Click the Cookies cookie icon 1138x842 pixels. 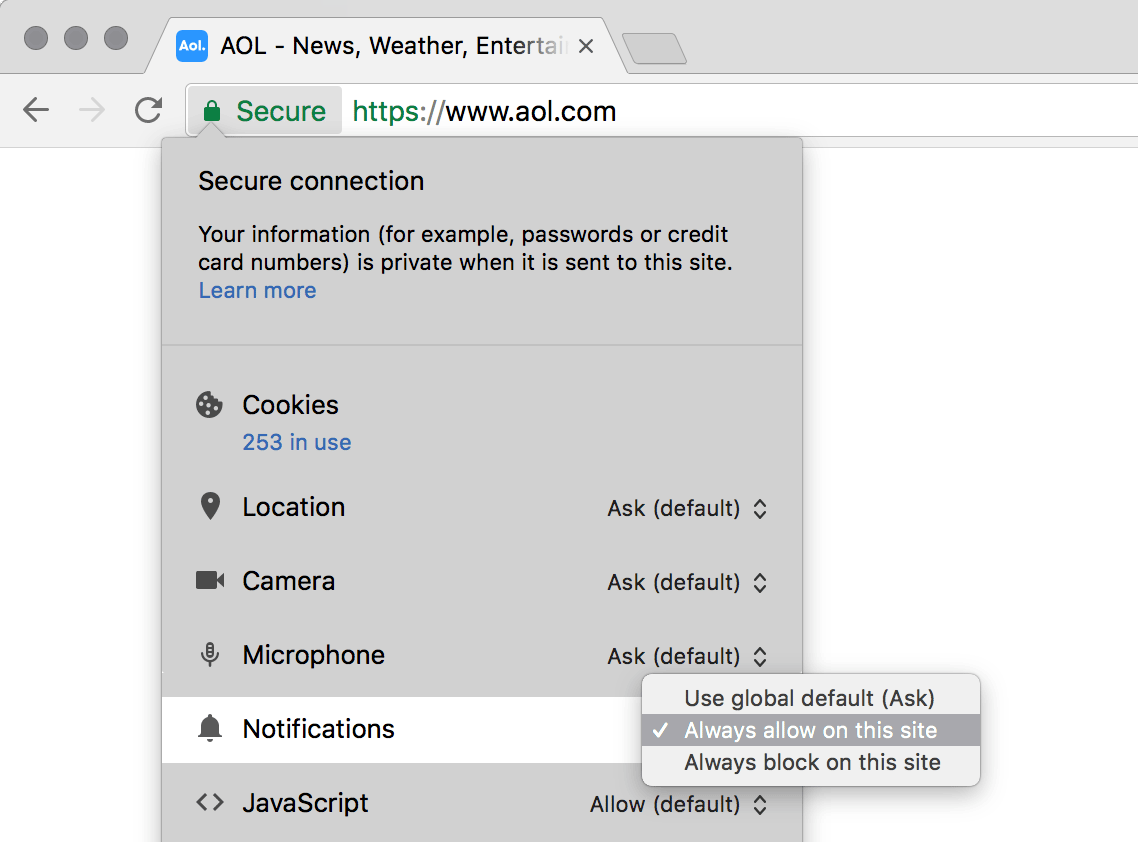pyautogui.click(x=209, y=405)
